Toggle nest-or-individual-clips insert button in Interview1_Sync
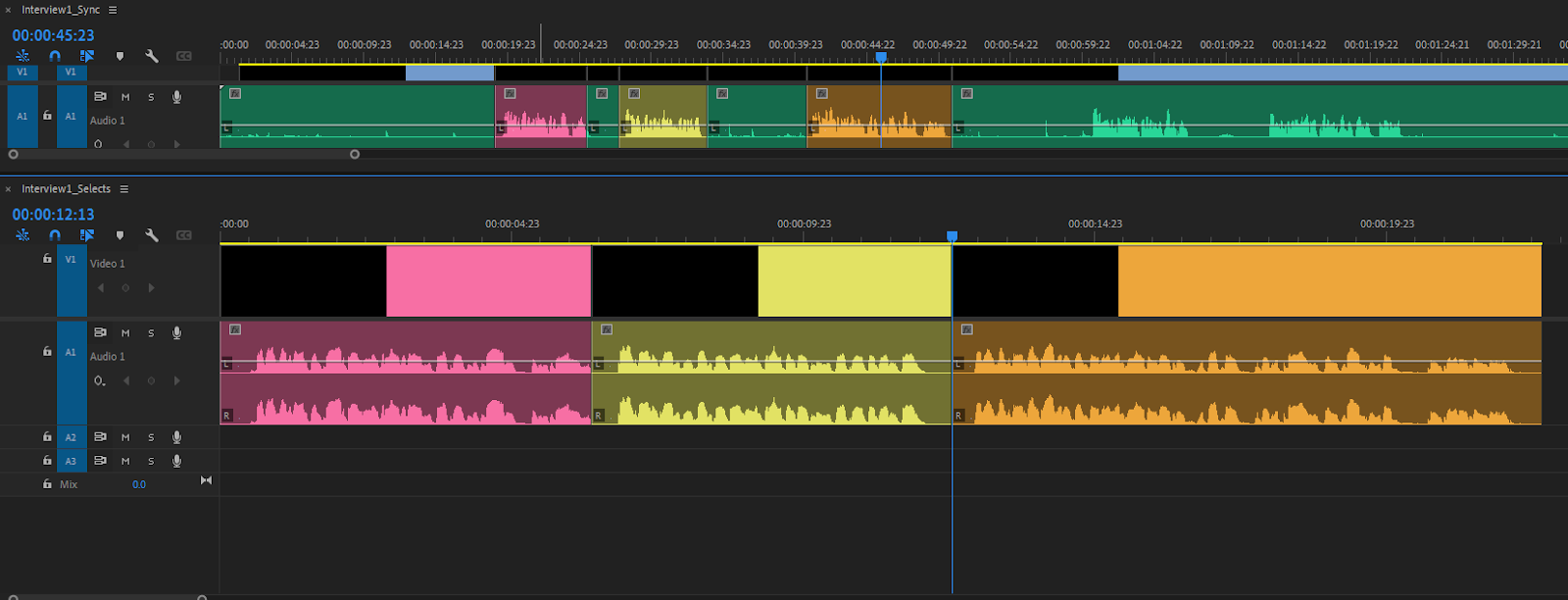1568x600 pixels. tap(23, 56)
